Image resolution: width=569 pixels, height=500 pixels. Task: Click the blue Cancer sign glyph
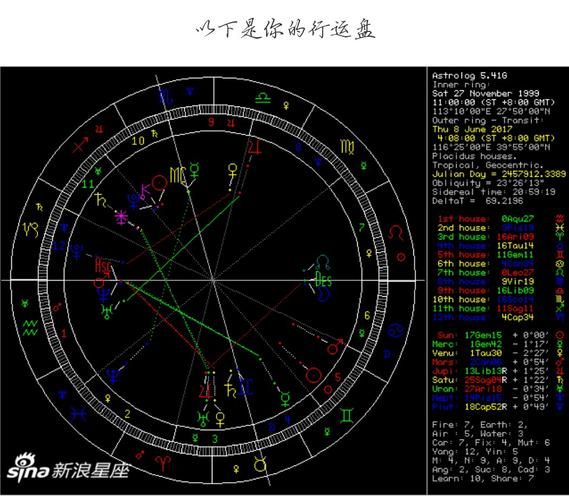coord(394,330)
